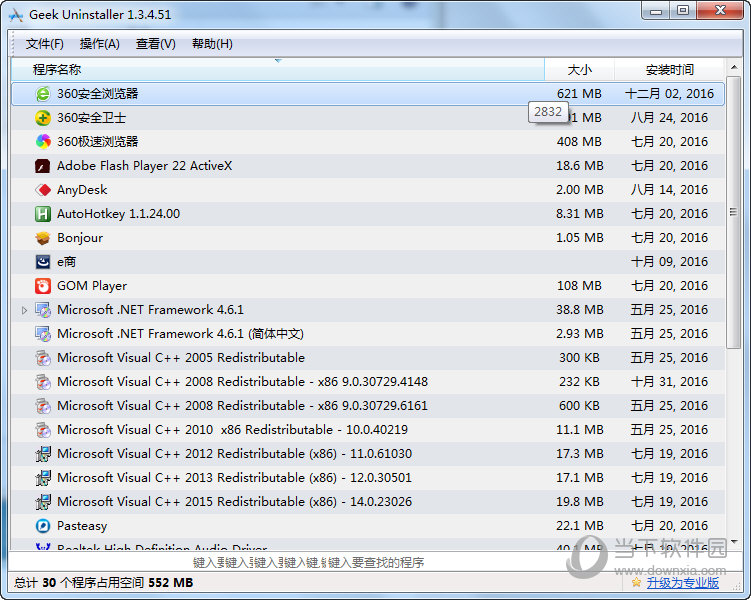Click the Pasteasy blue circle icon
751x600 pixels.
pyautogui.click(x=43, y=526)
